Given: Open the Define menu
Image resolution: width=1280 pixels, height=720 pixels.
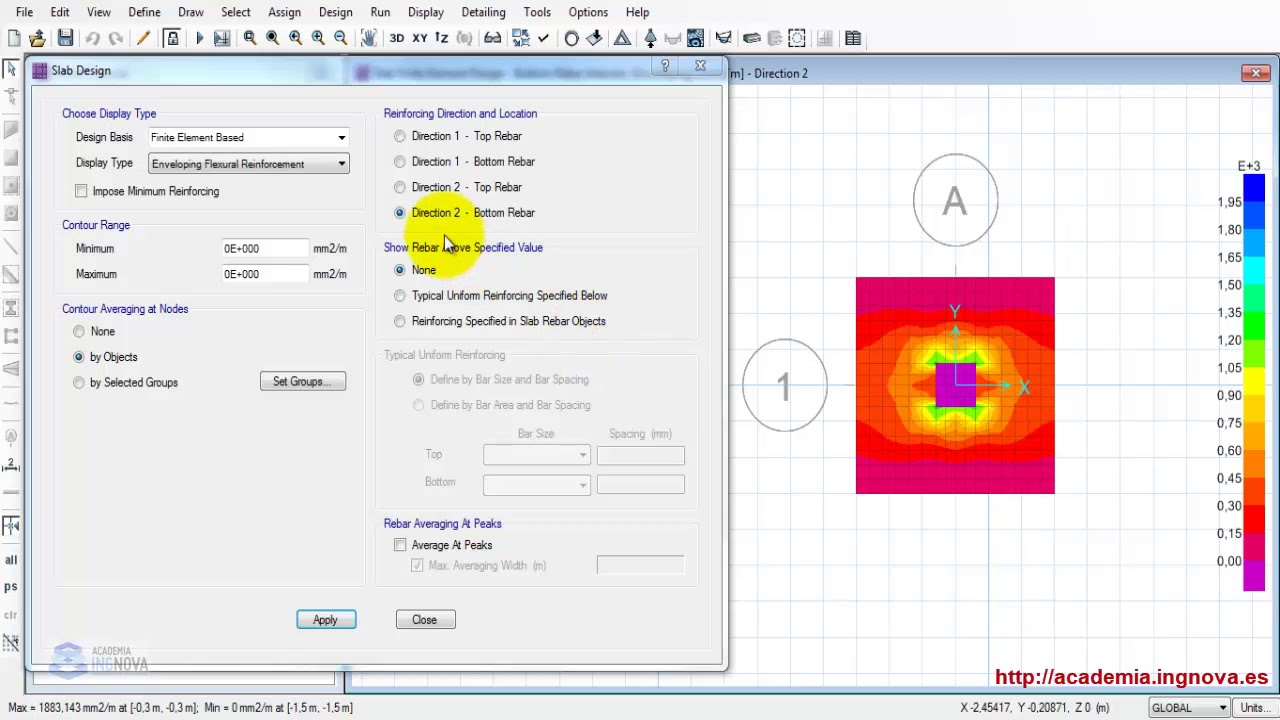Looking at the screenshot, I should 144,12.
